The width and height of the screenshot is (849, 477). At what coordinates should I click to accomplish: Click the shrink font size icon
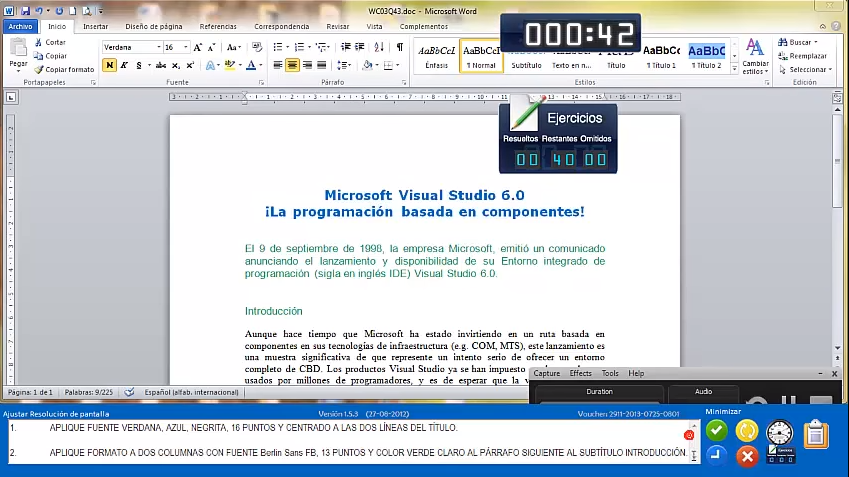coord(212,48)
